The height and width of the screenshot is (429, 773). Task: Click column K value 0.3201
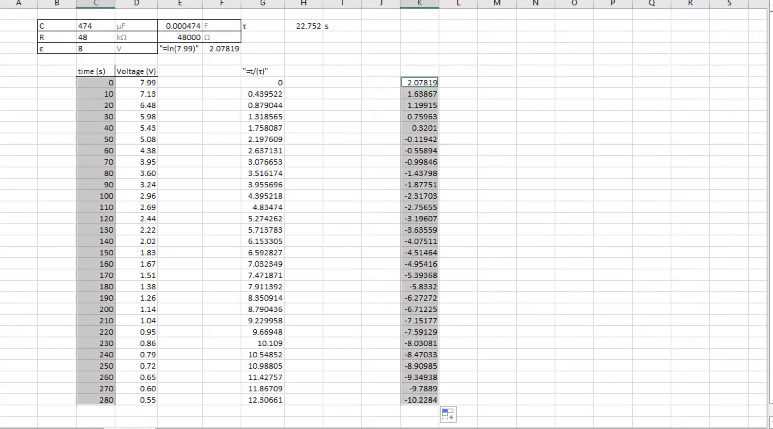click(420, 128)
